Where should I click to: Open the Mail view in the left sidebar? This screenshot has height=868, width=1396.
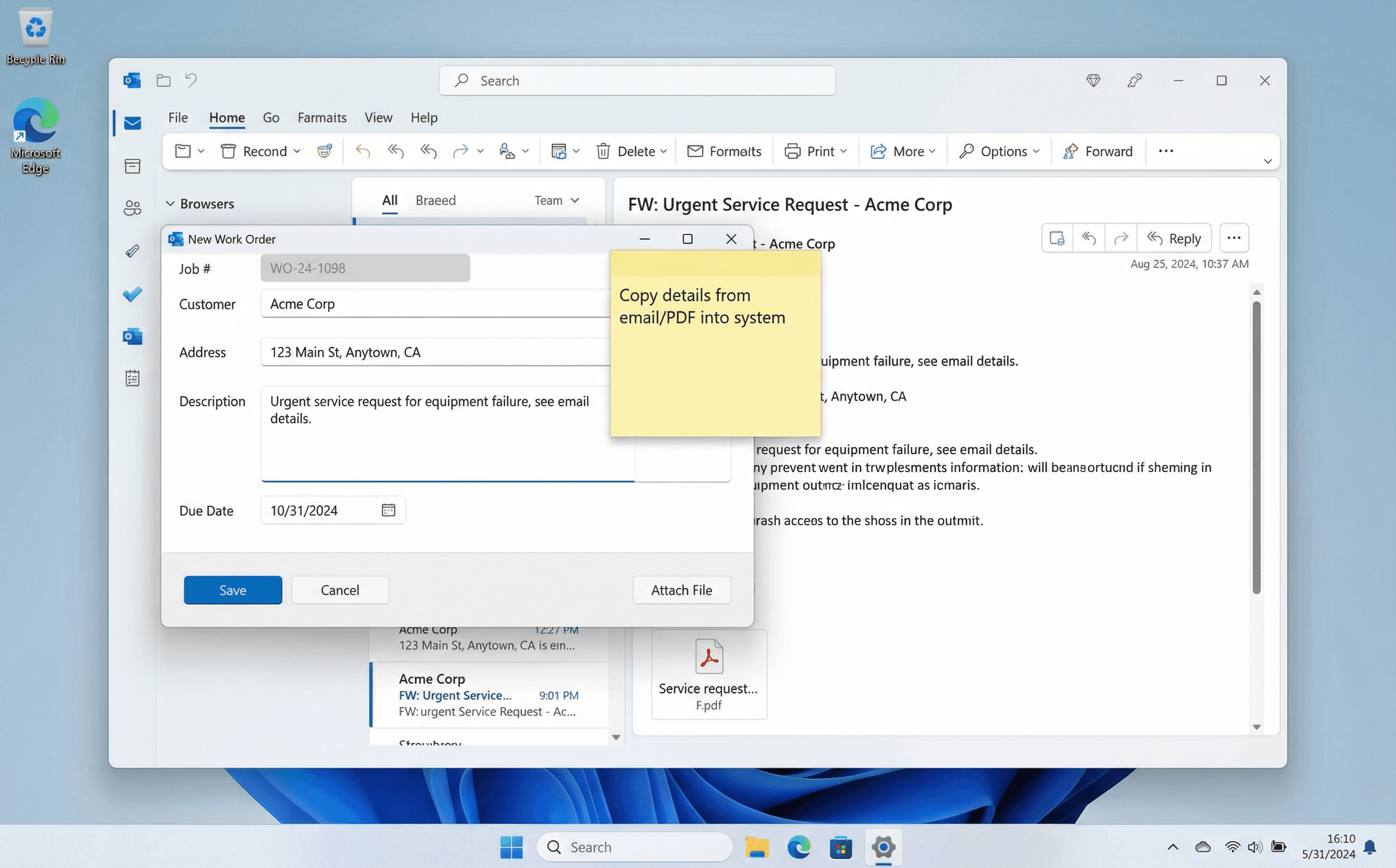[x=132, y=122]
